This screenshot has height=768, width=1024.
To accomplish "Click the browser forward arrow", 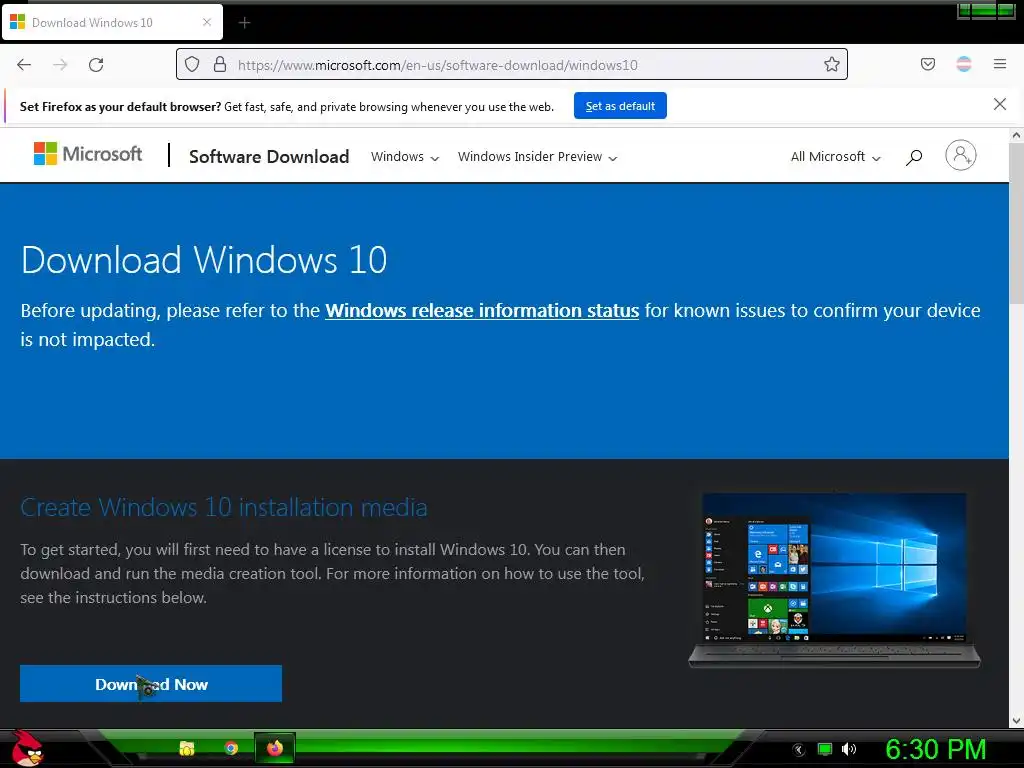I will pos(60,65).
